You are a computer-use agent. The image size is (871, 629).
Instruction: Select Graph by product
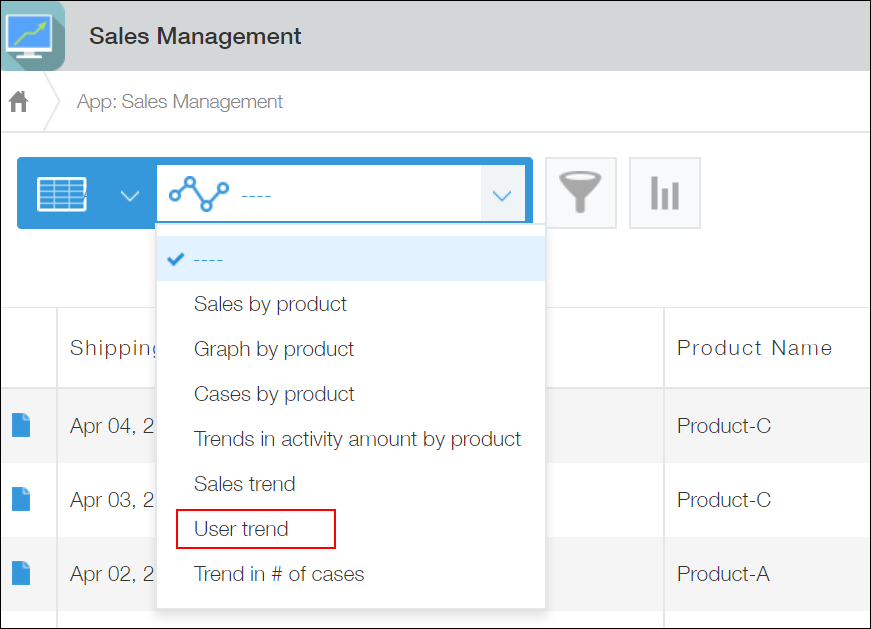pos(274,348)
